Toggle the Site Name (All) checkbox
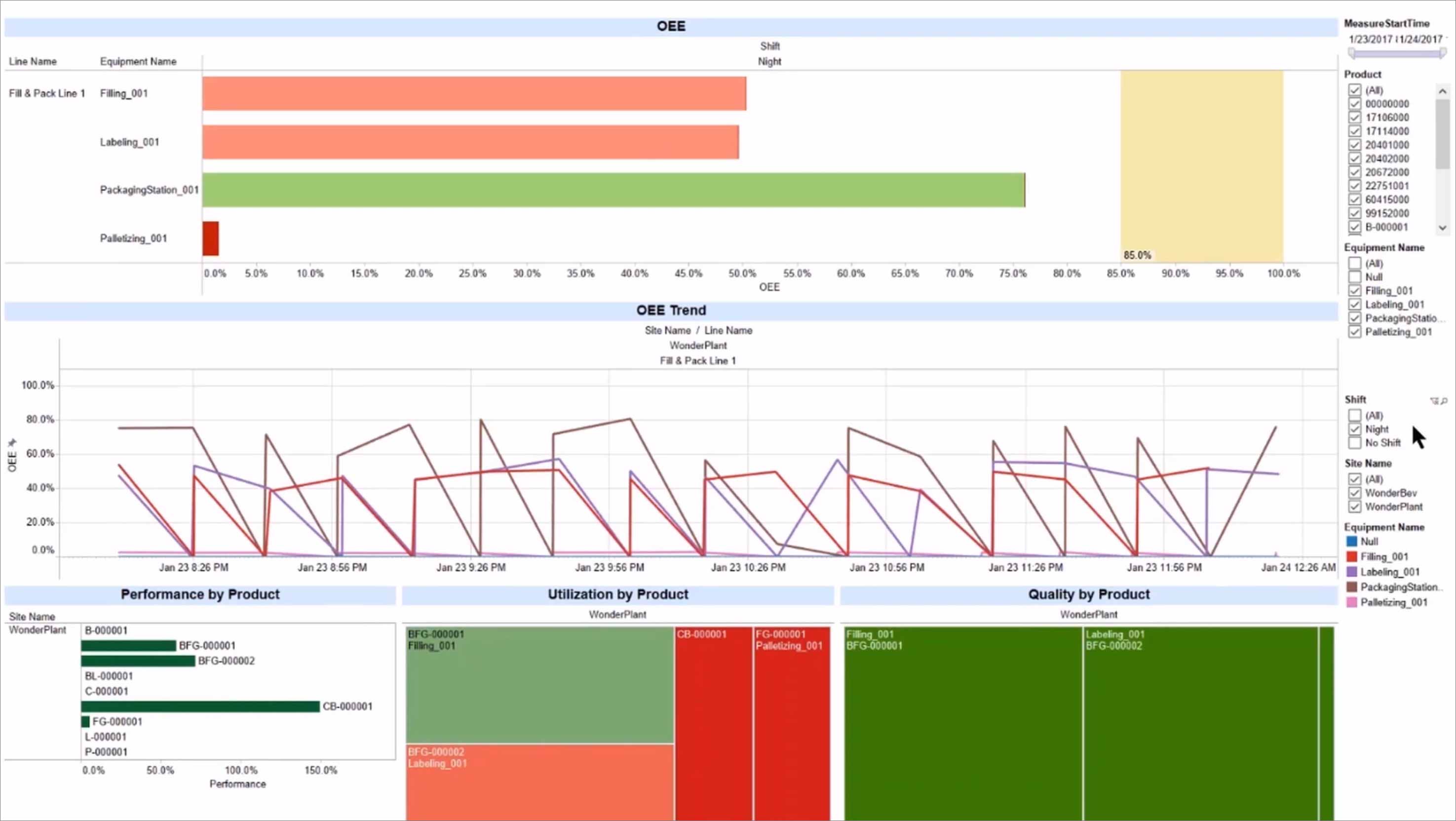This screenshot has width=1456, height=821. tap(1354, 479)
